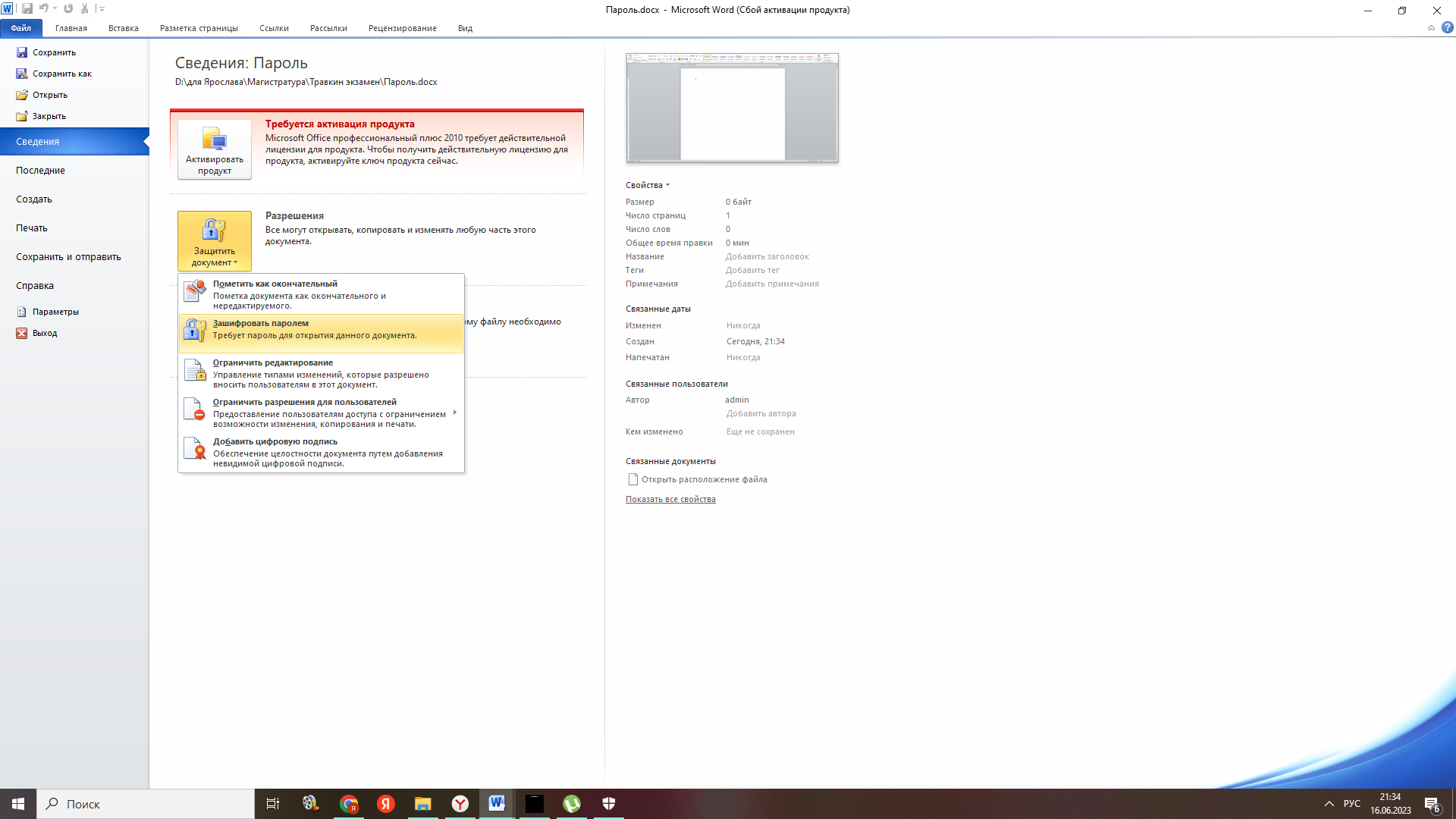Switch to the Рассылки ribbon tab
The width and height of the screenshot is (1456, 819).
pyautogui.click(x=328, y=28)
